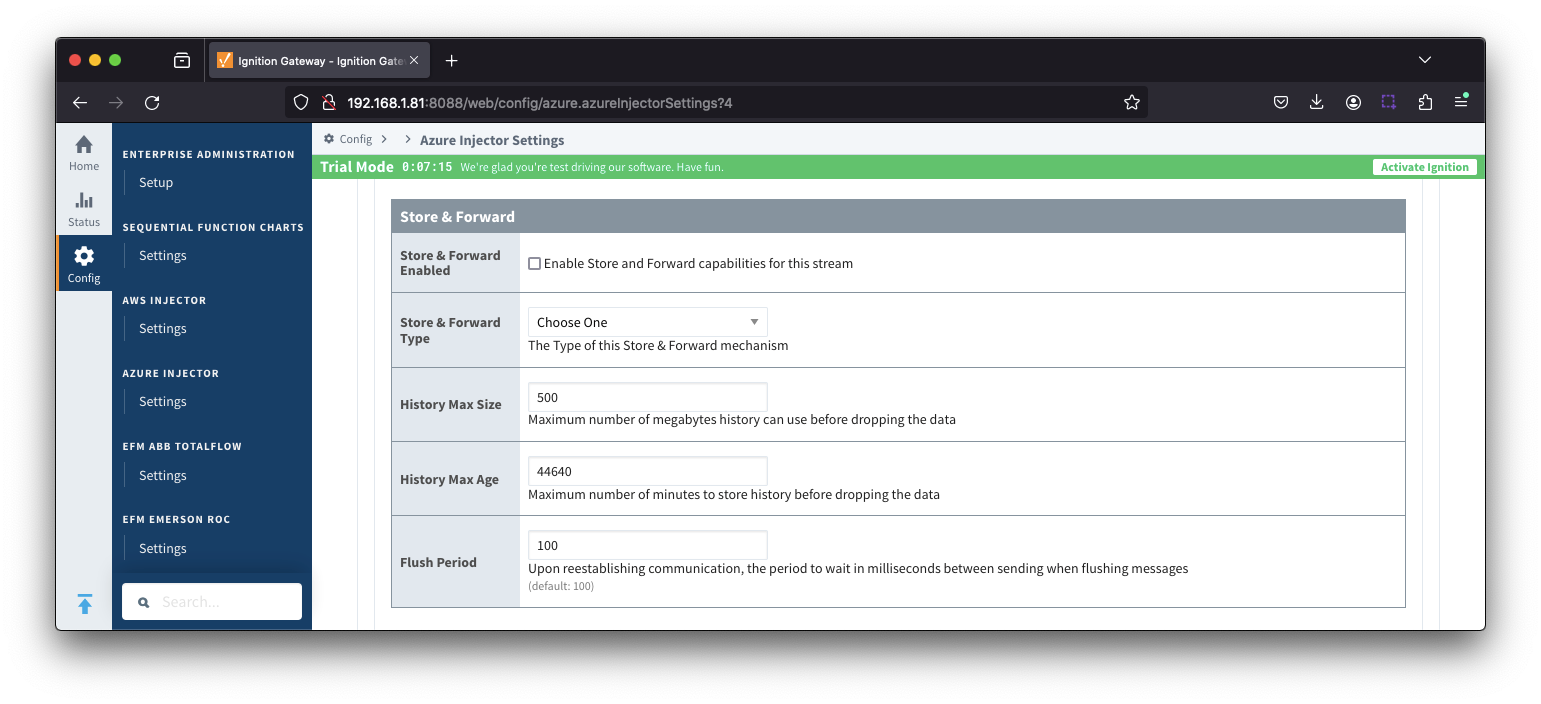Open the Firefox hamburger menu
This screenshot has width=1541, height=704.
[1461, 103]
